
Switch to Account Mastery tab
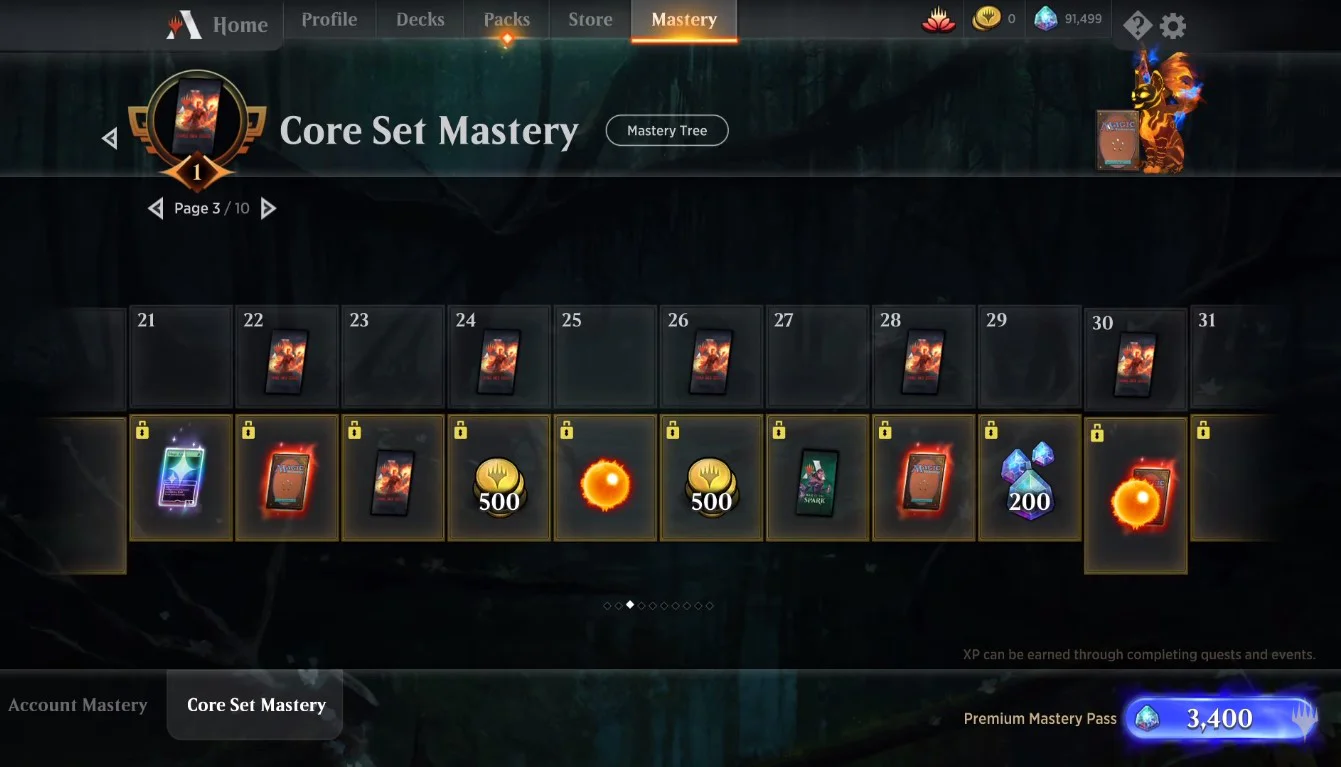point(78,705)
